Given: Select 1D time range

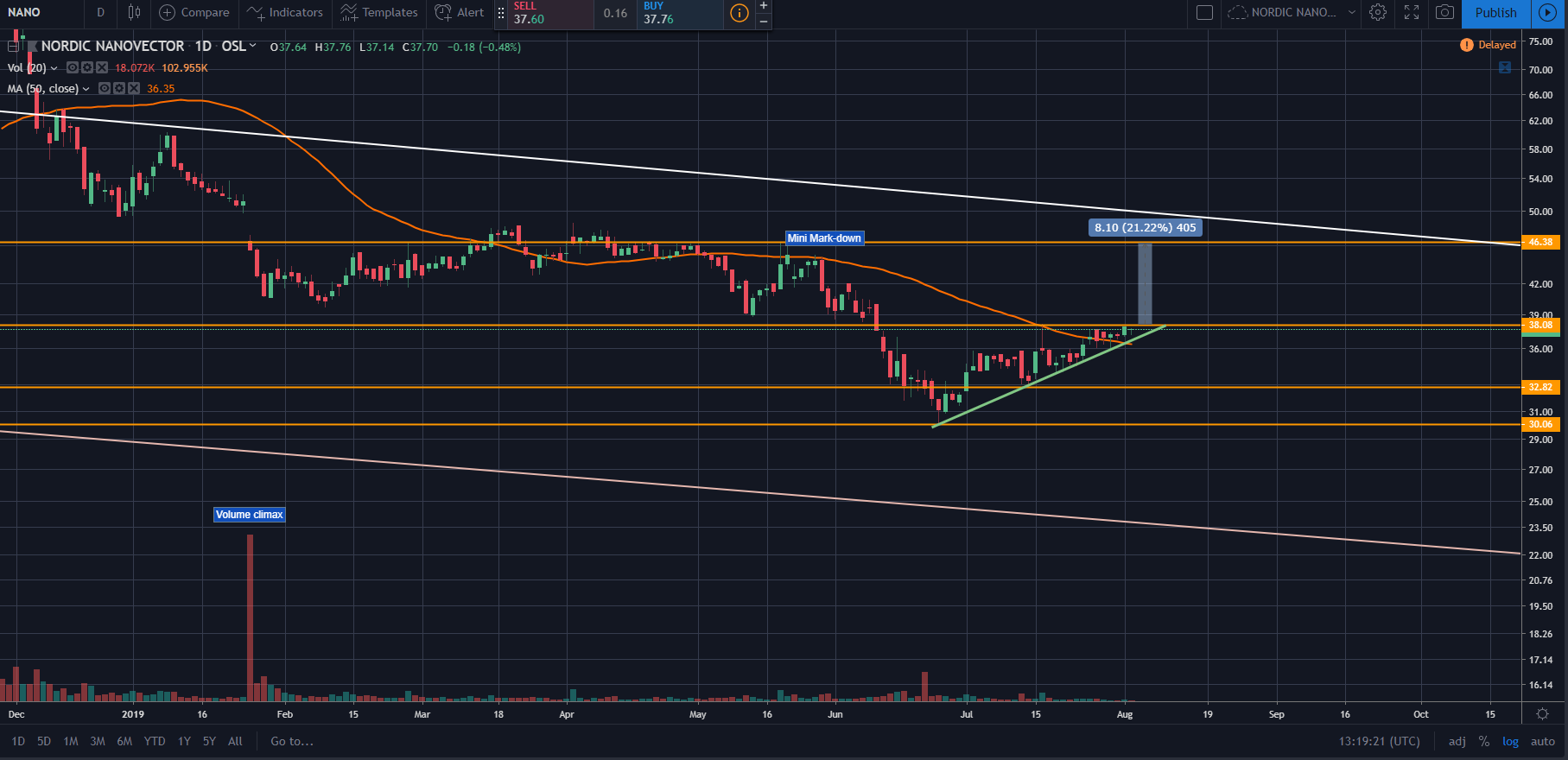Looking at the screenshot, I should pos(18,741).
